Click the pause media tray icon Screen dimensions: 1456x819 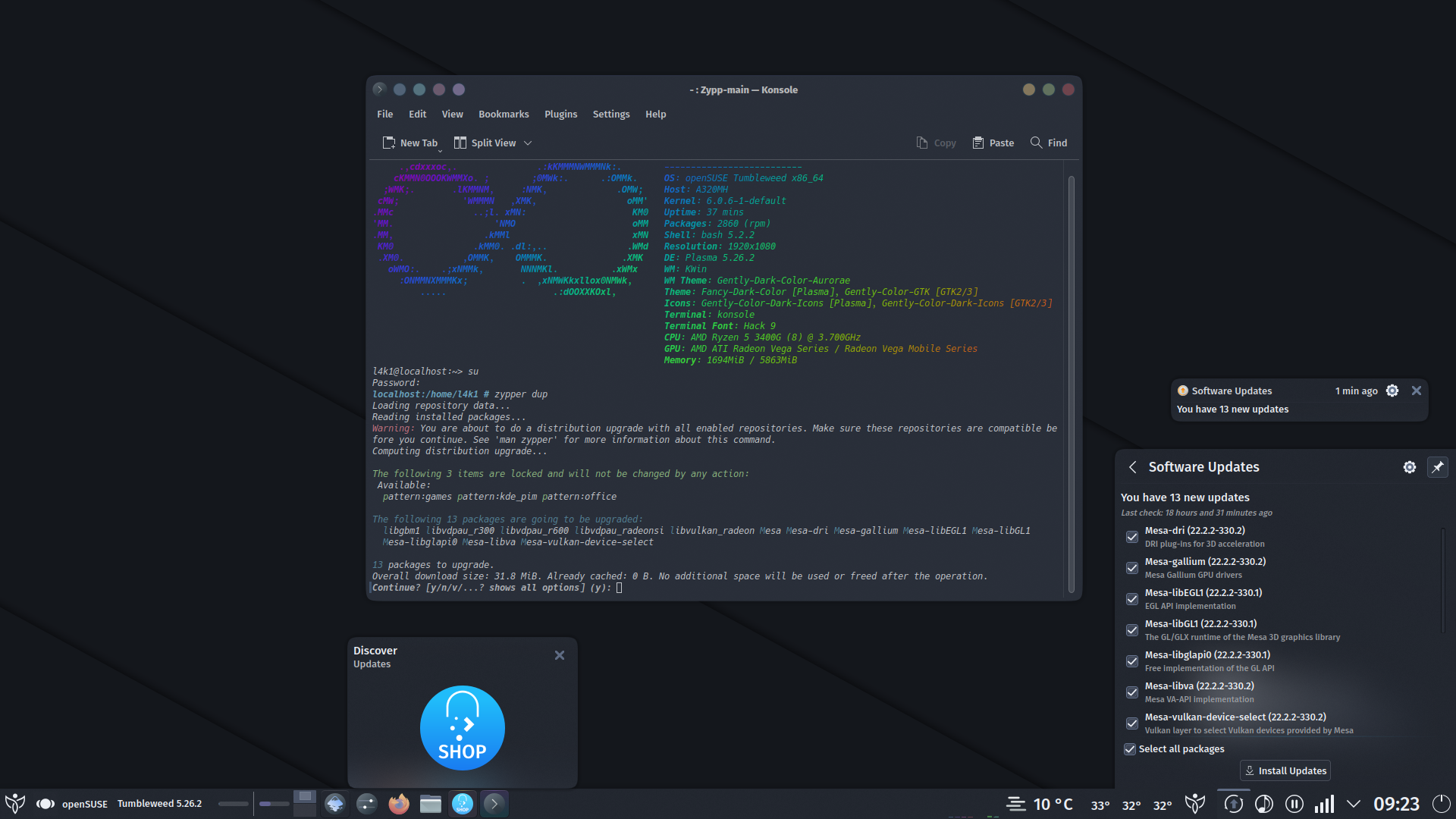pyautogui.click(x=1294, y=804)
